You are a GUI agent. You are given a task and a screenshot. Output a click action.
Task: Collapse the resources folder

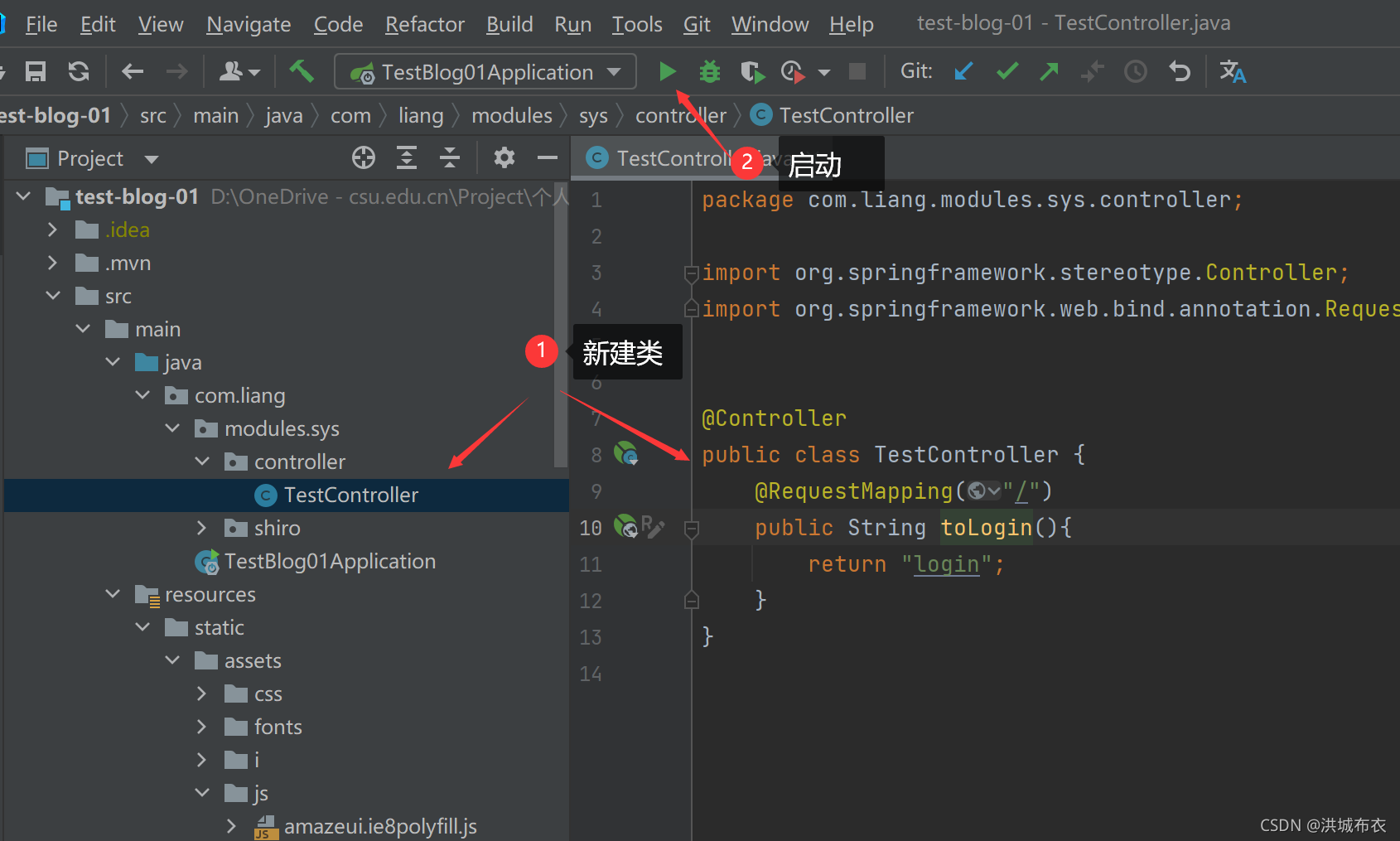[x=113, y=594]
